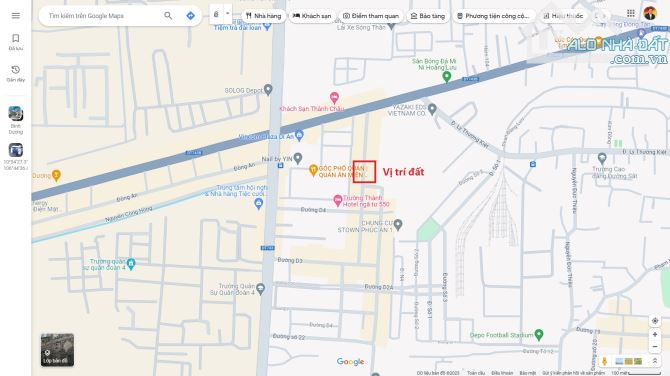Zoom out with the minus button
This screenshot has width=670, height=376.
[655, 347]
